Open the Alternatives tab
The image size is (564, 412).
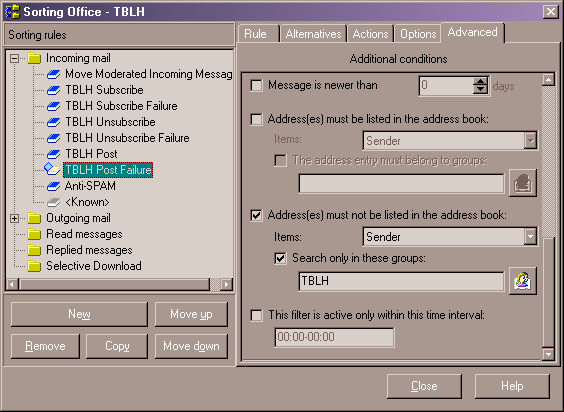coord(313,34)
